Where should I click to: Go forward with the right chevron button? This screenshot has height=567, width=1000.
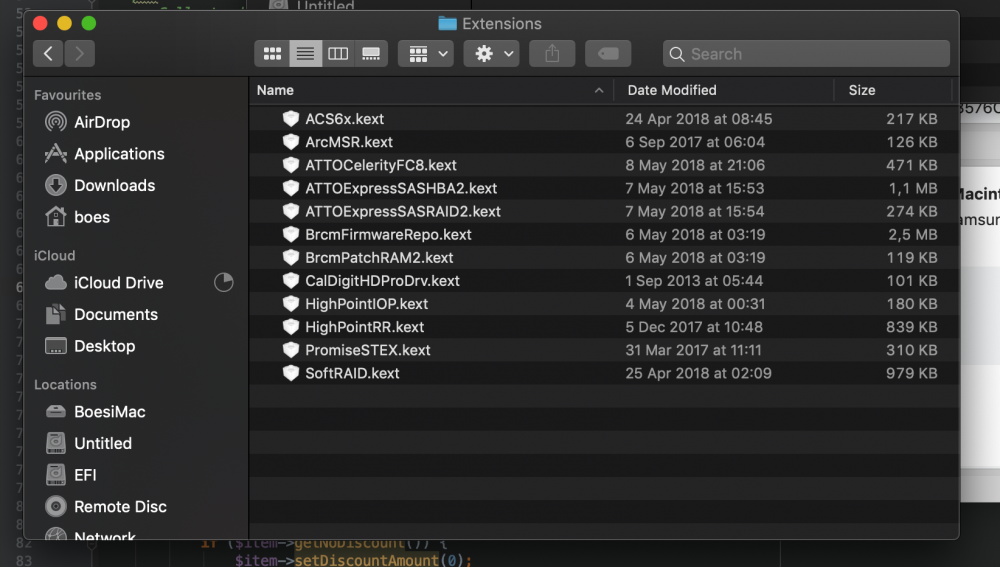[x=79, y=54]
